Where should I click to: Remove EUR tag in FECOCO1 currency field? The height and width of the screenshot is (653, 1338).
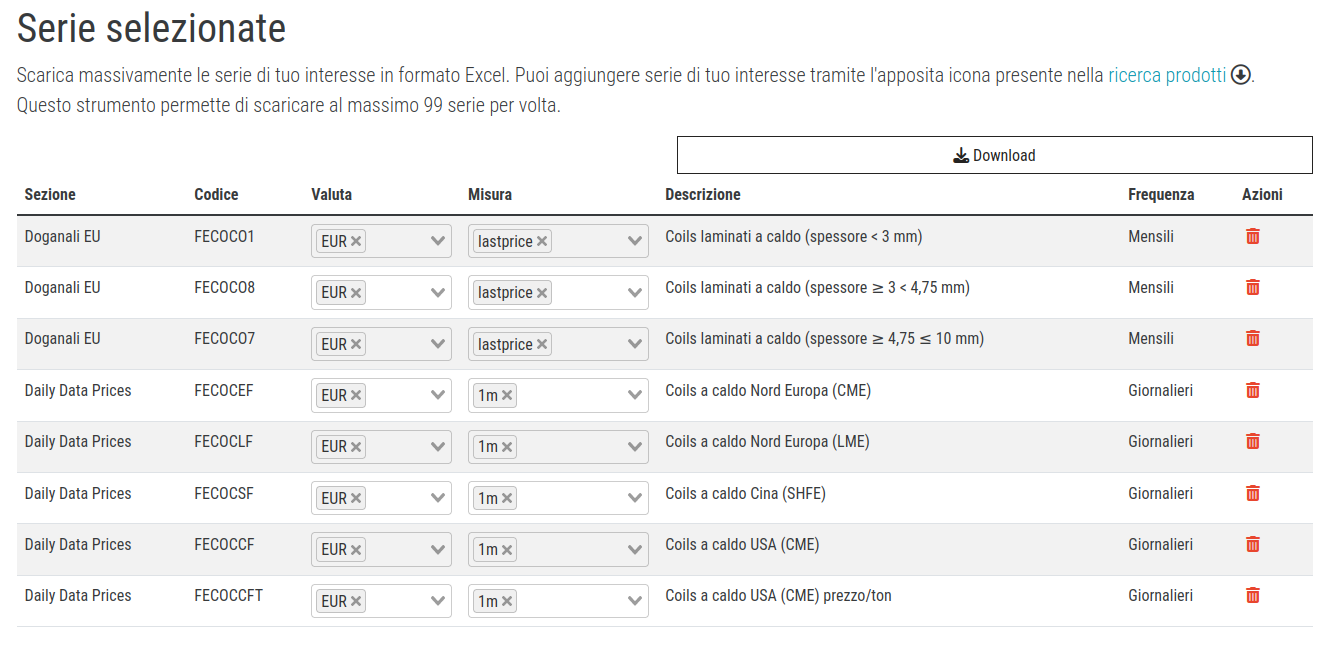click(x=356, y=241)
